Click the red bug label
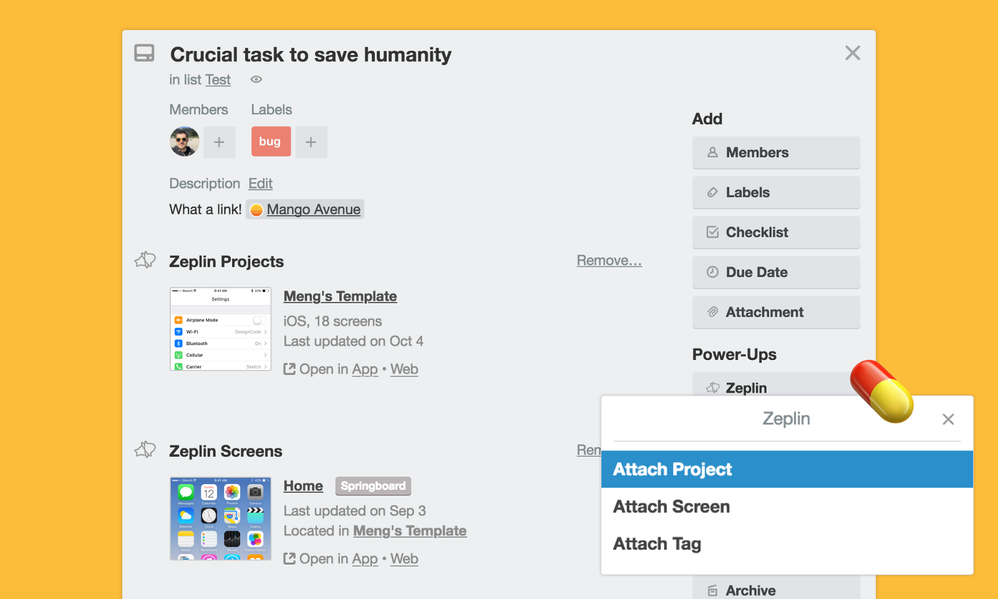The image size is (998, 599). [x=271, y=141]
